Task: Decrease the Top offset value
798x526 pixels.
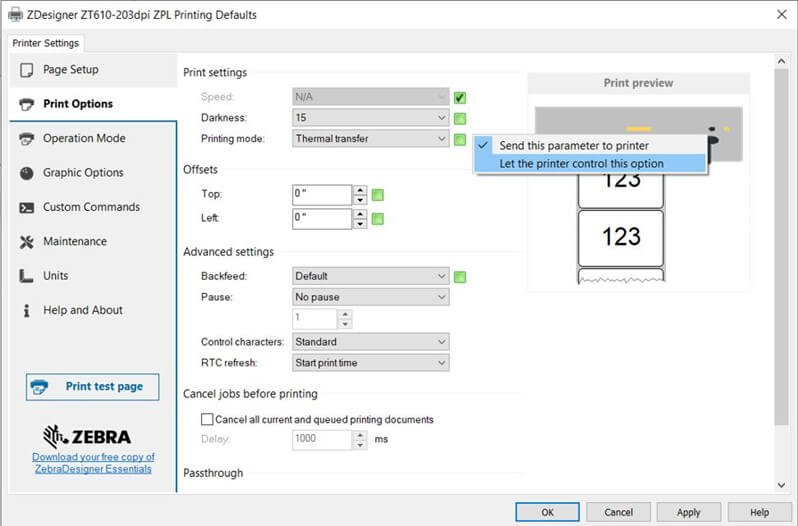Action: click(360, 200)
